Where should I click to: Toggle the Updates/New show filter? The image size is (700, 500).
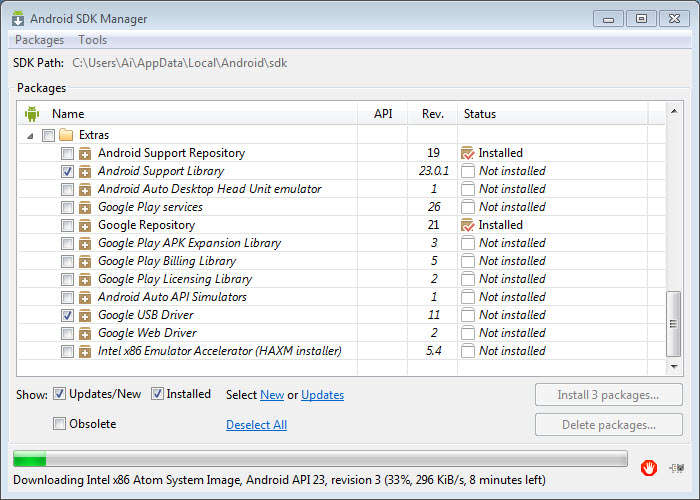60,394
